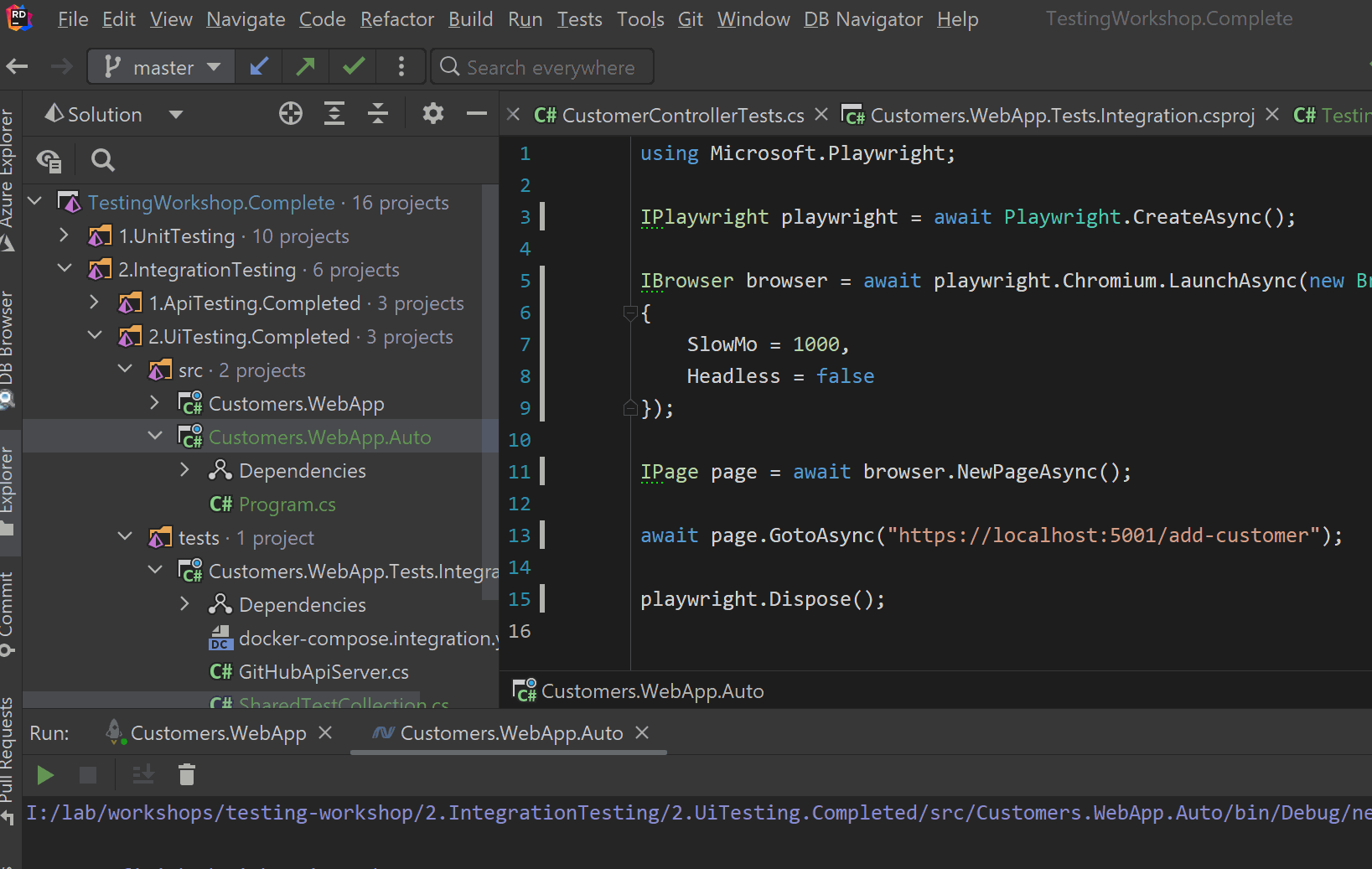The height and width of the screenshot is (869, 1372).
Task: Expand the 1.UnitTesting folder
Action: pyautogui.click(x=65, y=236)
